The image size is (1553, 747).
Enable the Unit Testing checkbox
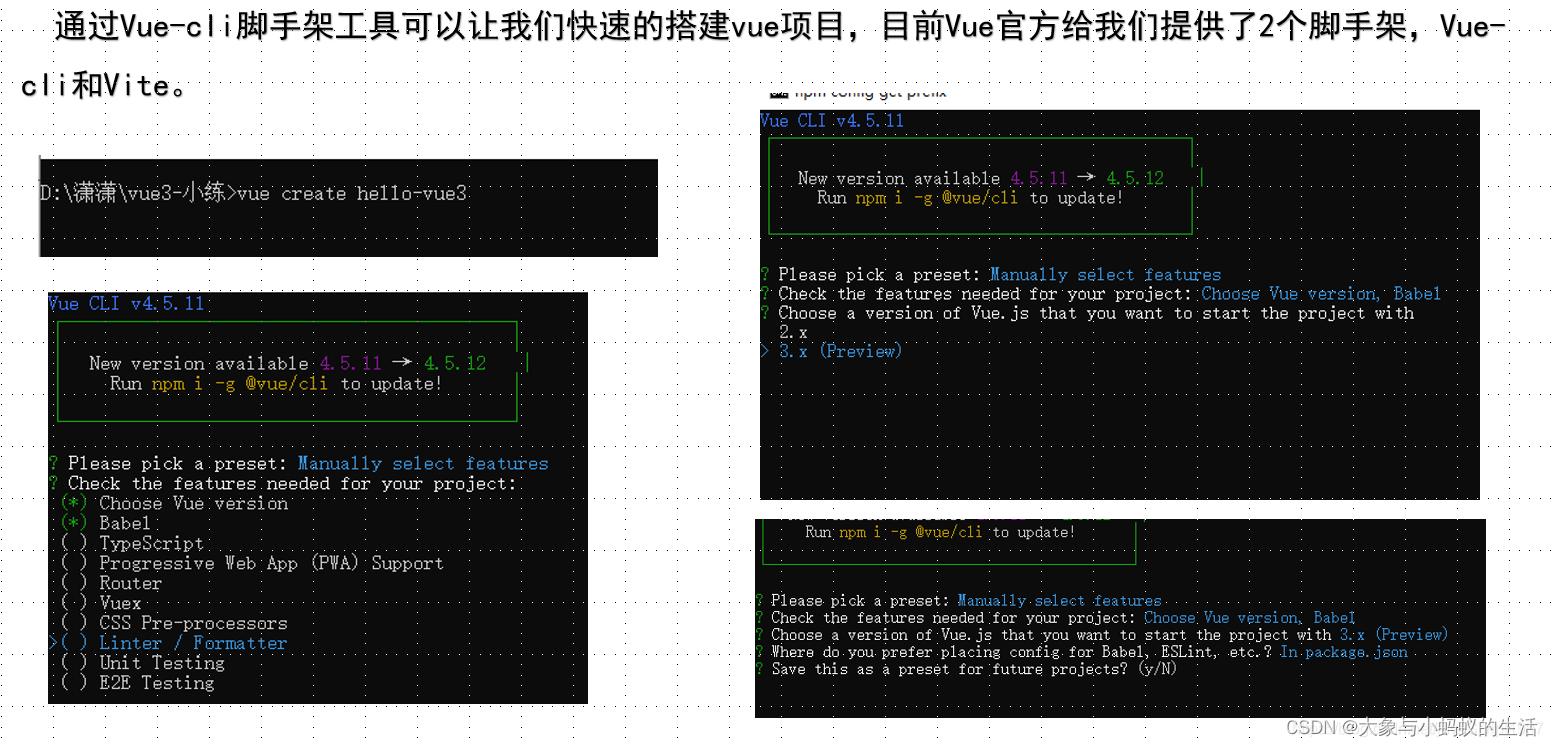tap(74, 663)
